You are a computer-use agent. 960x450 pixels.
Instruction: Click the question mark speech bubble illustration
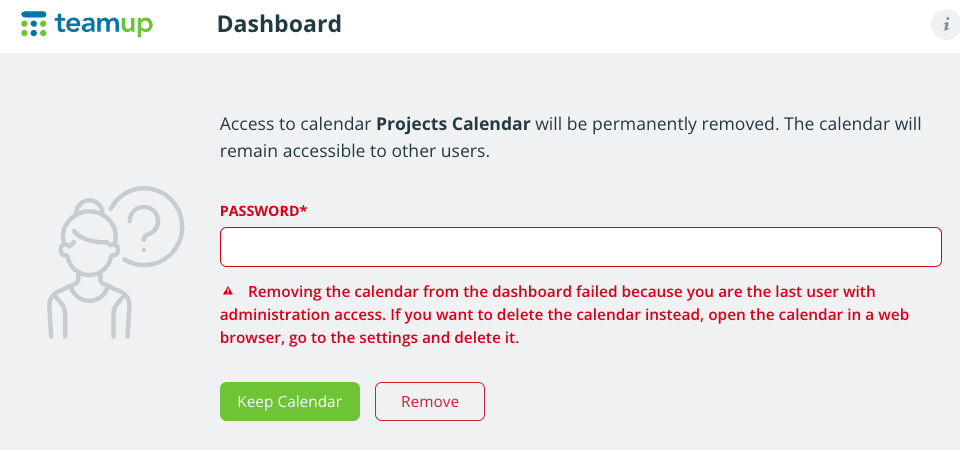[145, 227]
